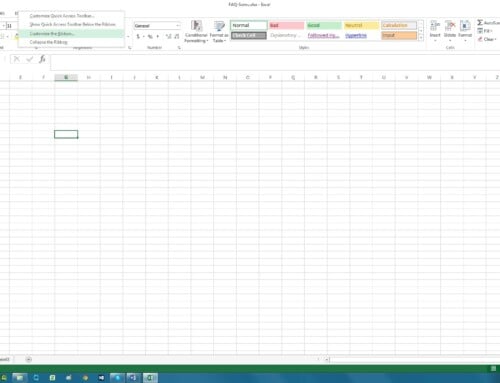Screen dimensions: 500x383
Task: Open Conditional Formatting menu
Action: (x=196, y=31)
